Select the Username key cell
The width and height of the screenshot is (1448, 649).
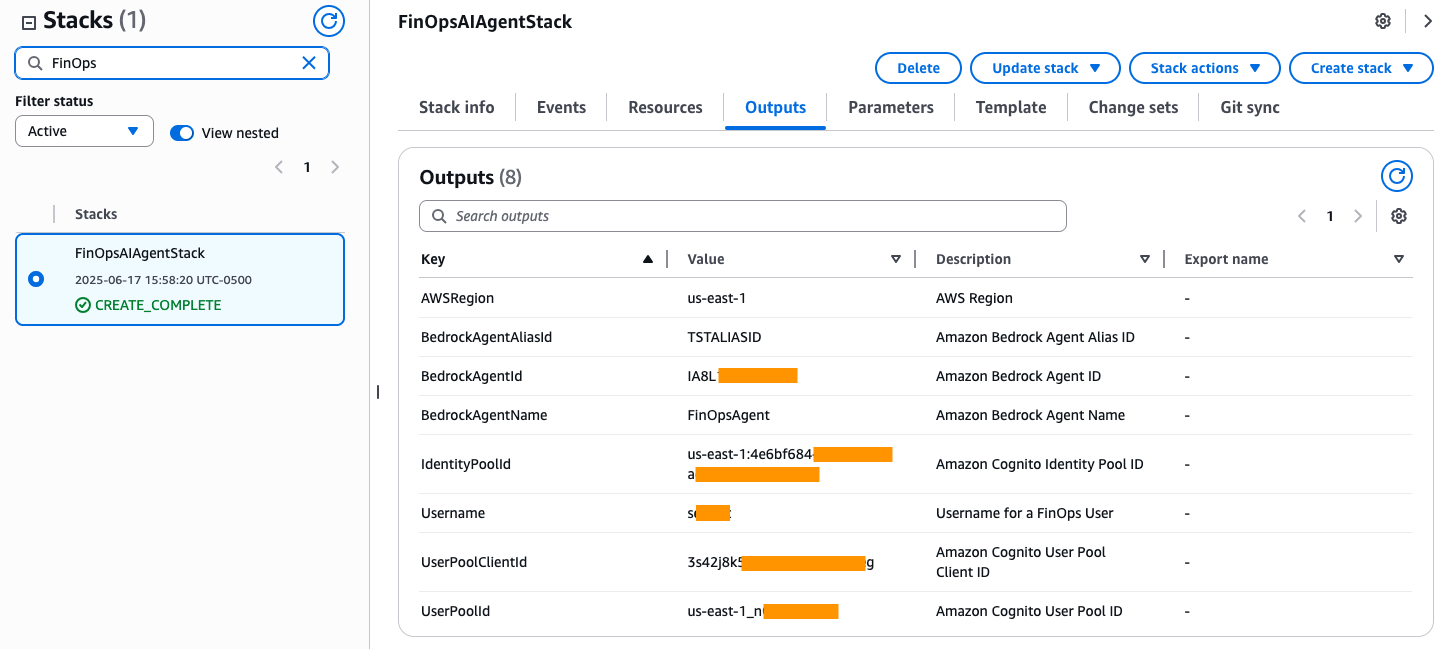click(453, 513)
